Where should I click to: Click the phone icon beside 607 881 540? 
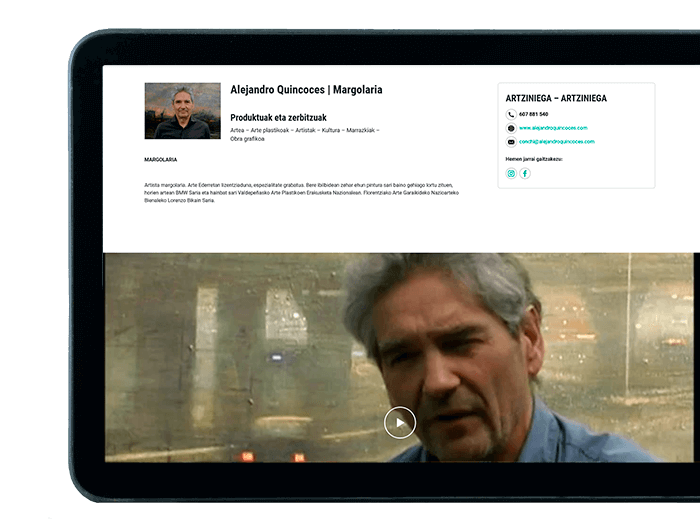511,115
